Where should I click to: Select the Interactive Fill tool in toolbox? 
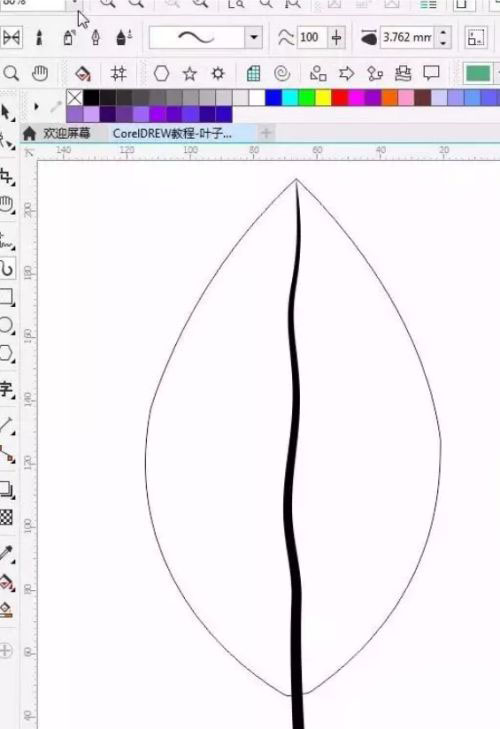click(7, 581)
